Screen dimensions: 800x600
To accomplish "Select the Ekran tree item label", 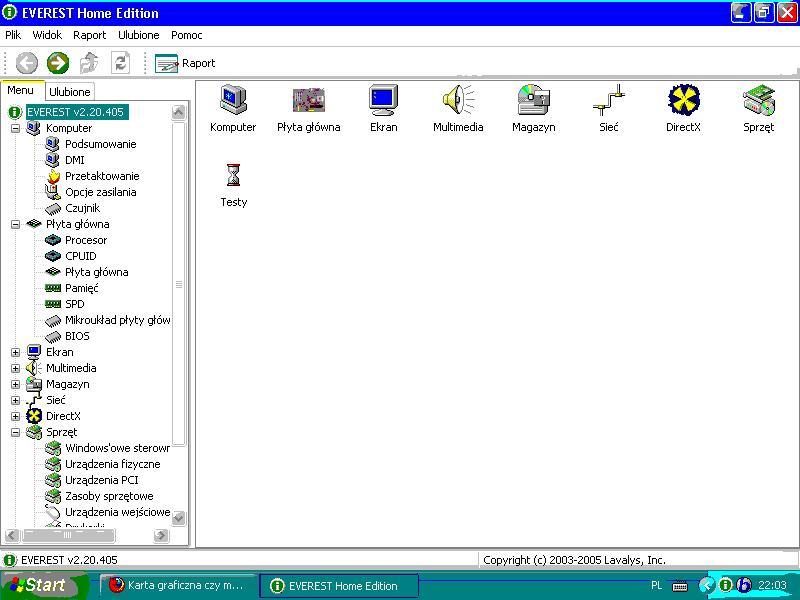I will [x=60, y=353].
